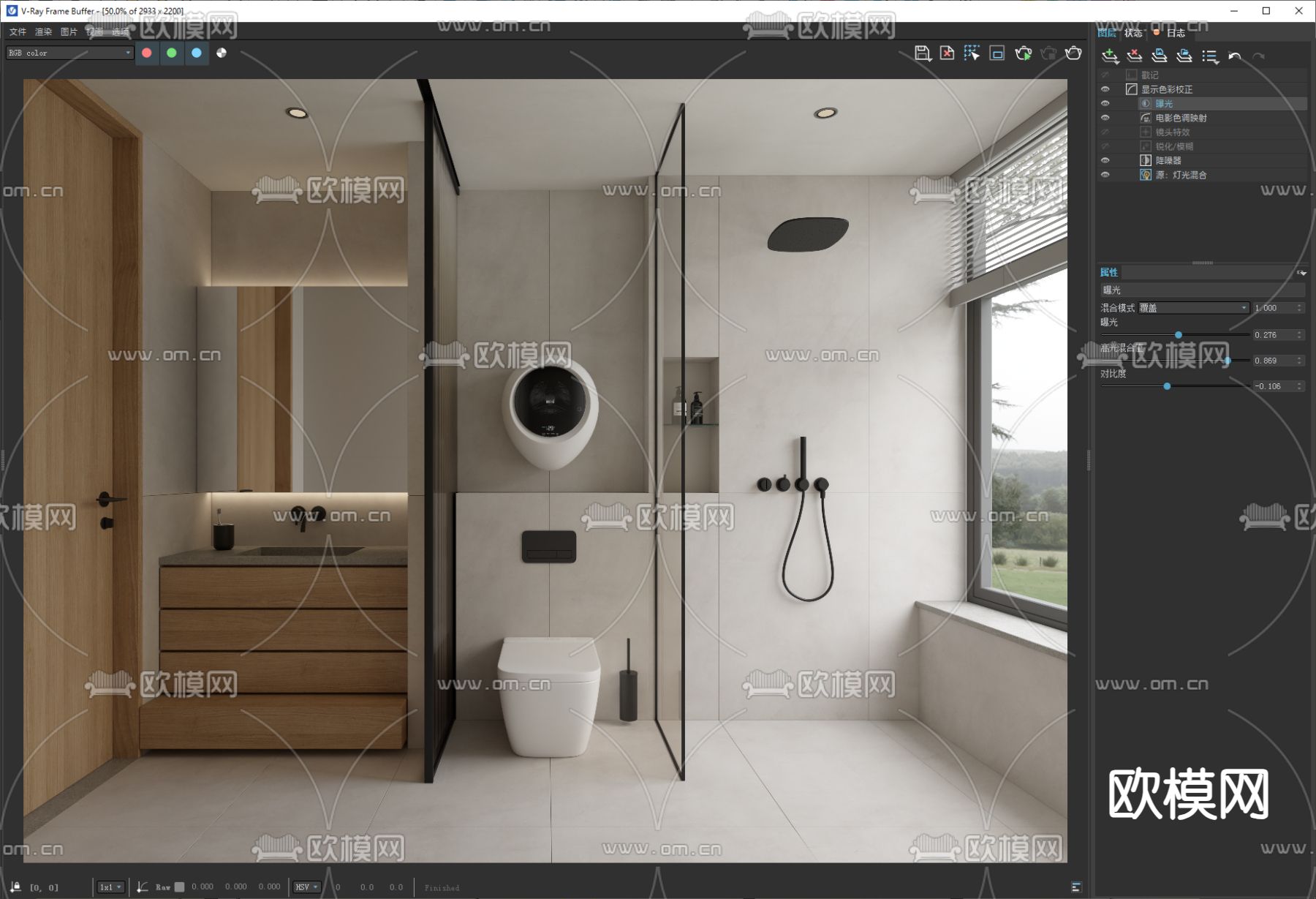Switch to the 日志 (Log) tab
Image resolution: width=1316 pixels, height=899 pixels.
1176,33
